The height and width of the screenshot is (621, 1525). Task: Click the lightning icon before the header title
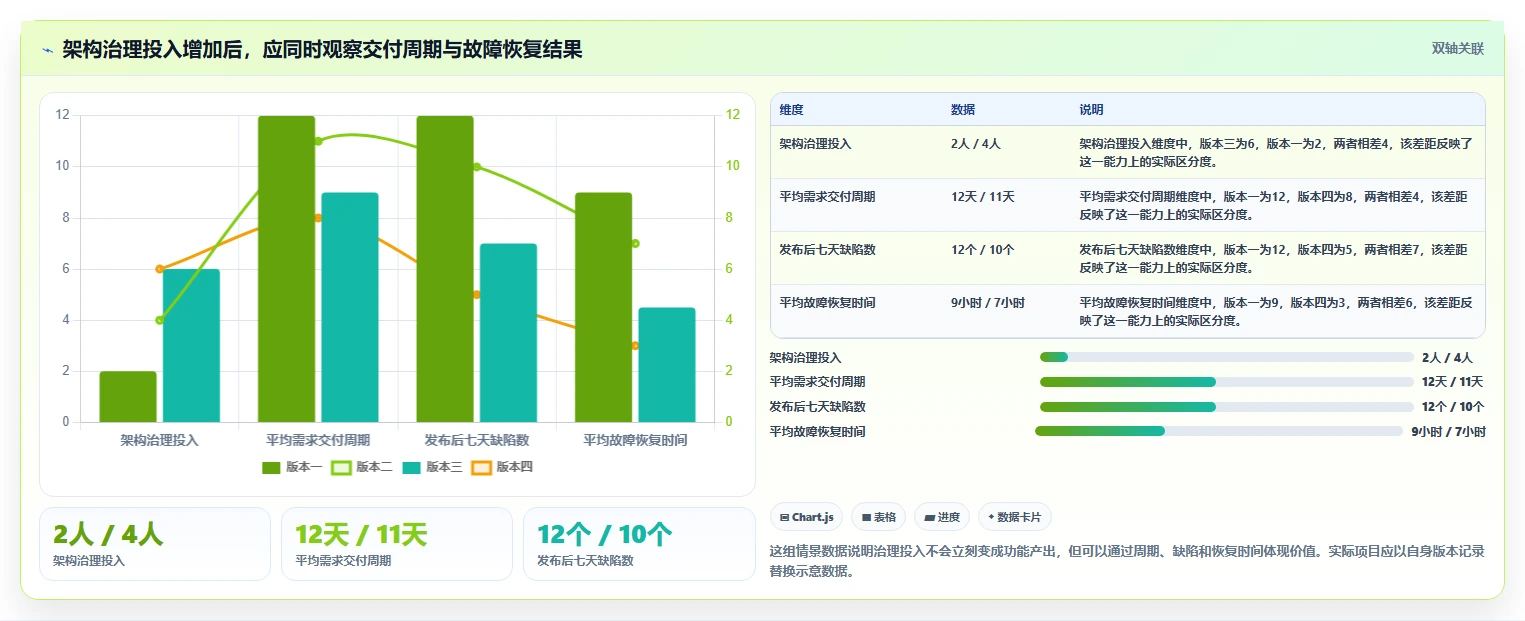click(x=47, y=50)
